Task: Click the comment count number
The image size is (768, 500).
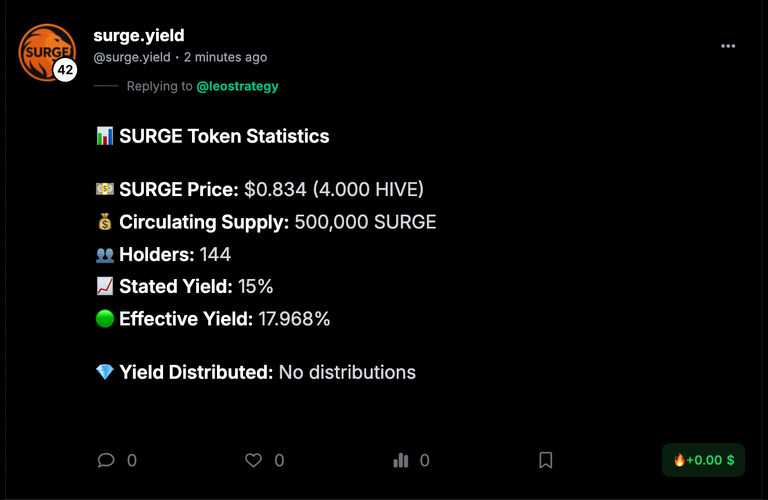Action: [132, 460]
